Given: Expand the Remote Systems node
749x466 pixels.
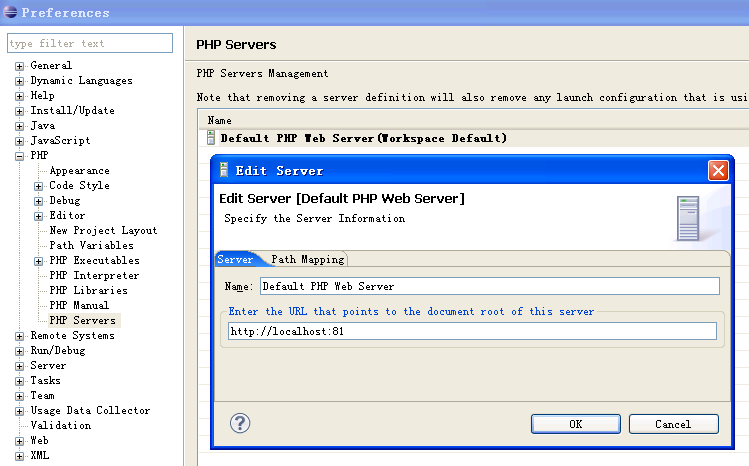Looking at the screenshot, I should pos(19,336).
